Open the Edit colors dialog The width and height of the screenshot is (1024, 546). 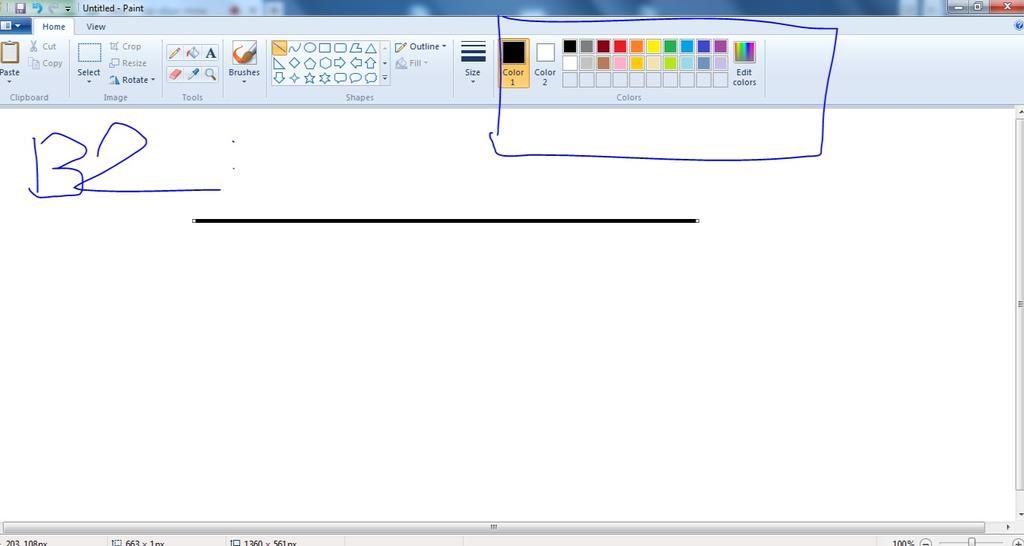pos(744,63)
